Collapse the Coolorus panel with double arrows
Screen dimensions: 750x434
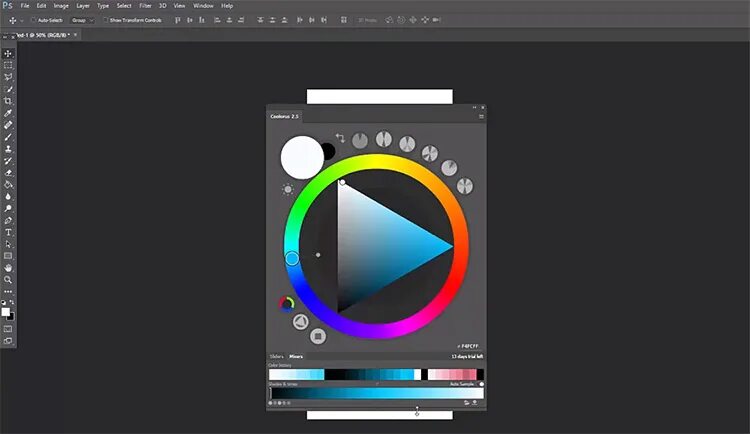click(474, 107)
